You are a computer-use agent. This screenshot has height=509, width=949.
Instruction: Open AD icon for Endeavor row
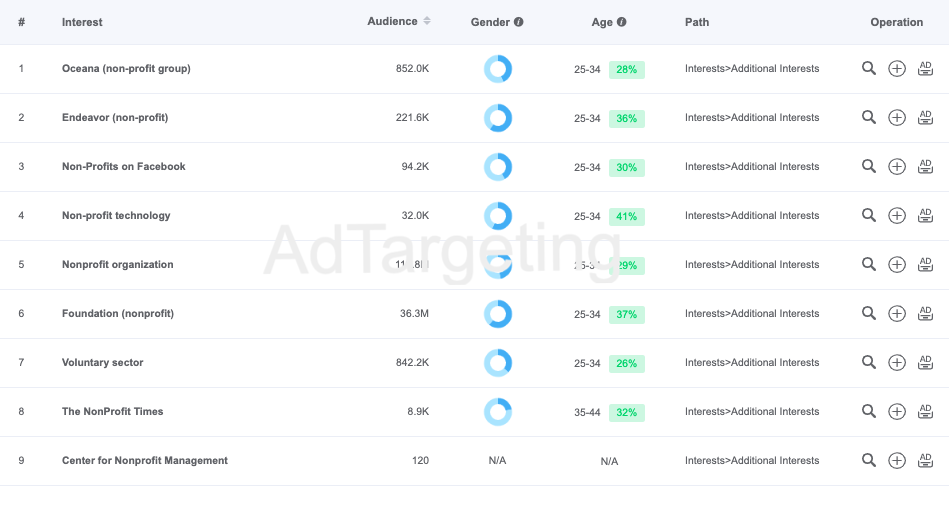tap(925, 117)
